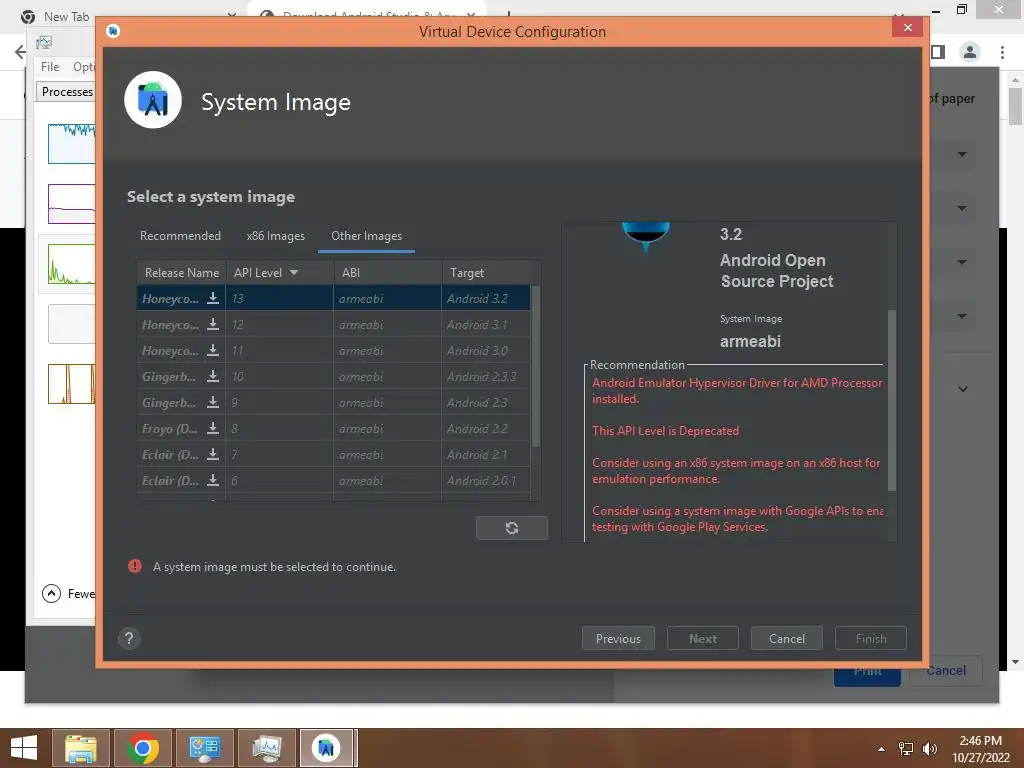Open Task Manager File menu
This screenshot has height=768, width=1024.
[x=50, y=67]
